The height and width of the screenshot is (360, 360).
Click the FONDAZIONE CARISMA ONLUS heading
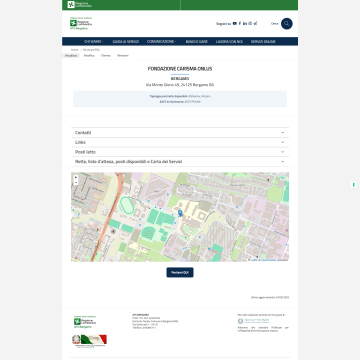coord(180,69)
